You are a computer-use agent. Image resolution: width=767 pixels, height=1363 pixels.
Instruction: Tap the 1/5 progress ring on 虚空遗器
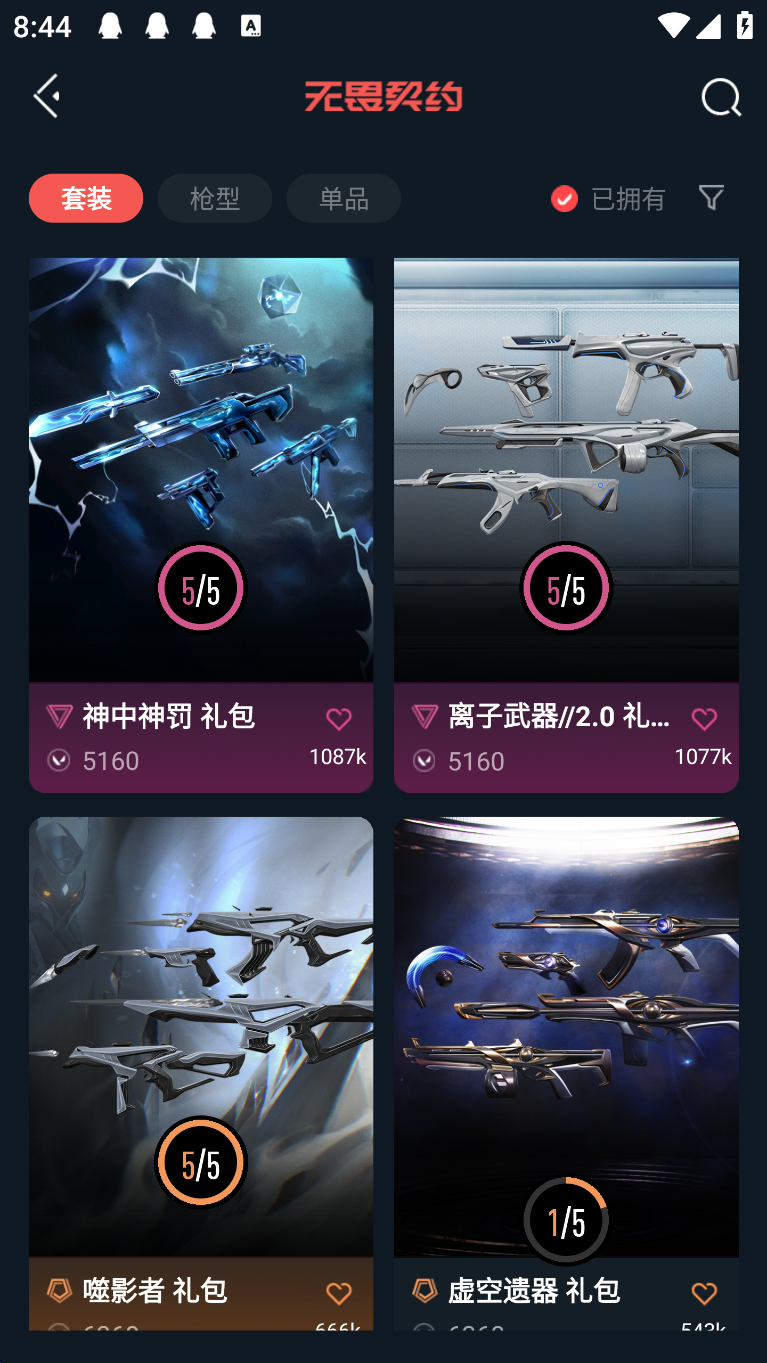pyautogui.click(x=566, y=1220)
